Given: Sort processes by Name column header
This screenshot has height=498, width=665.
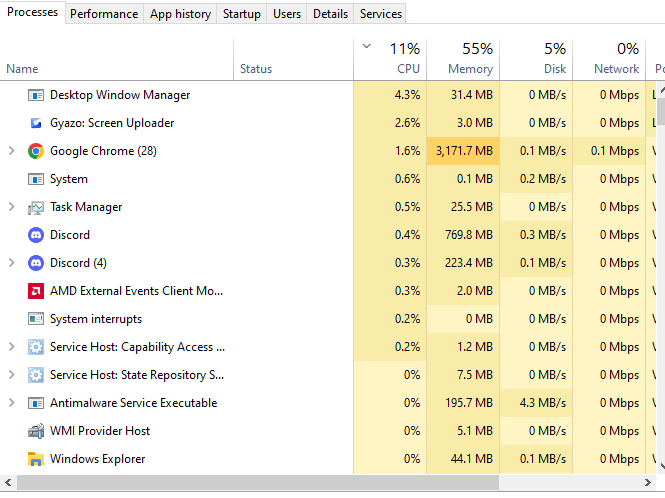Looking at the screenshot, I should 22,69.
